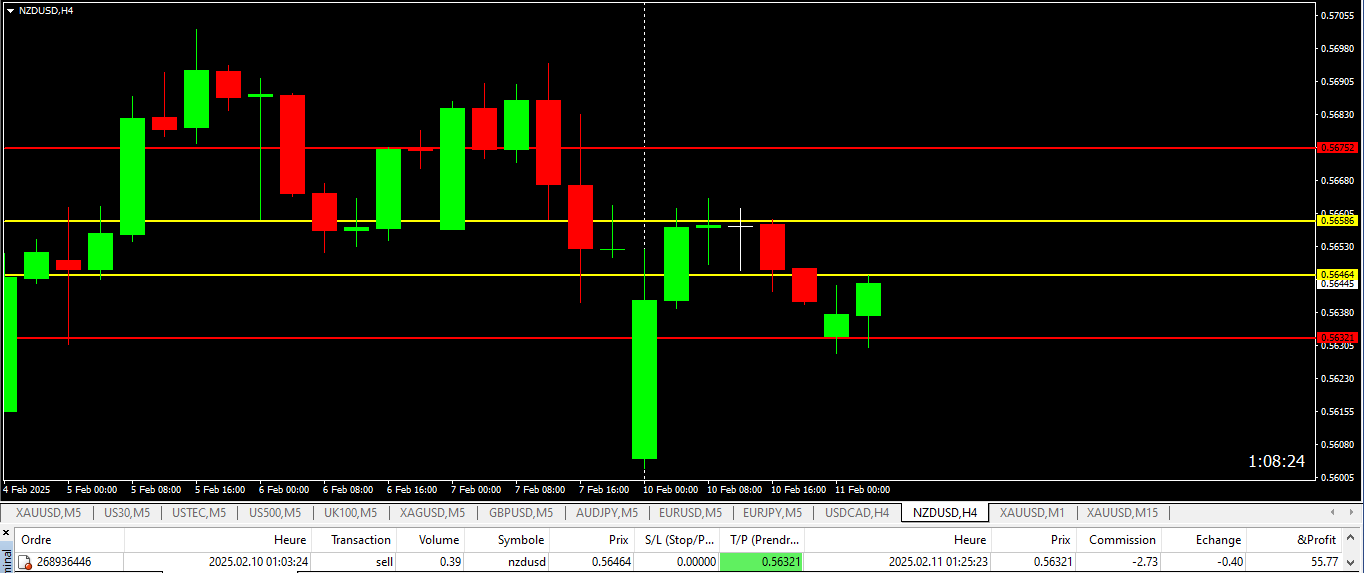Select the XAGUSD,M5 chart tab

(x=432, y=513)
